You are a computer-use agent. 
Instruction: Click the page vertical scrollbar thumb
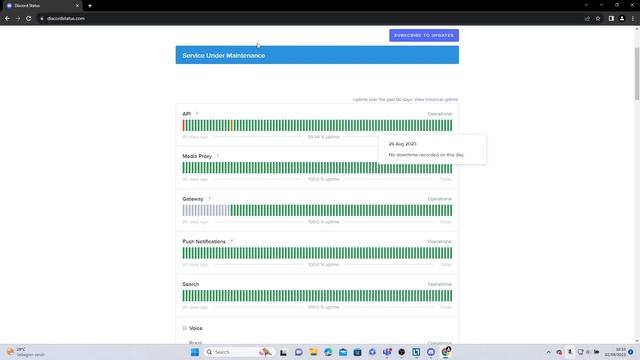tap(637, 73)
